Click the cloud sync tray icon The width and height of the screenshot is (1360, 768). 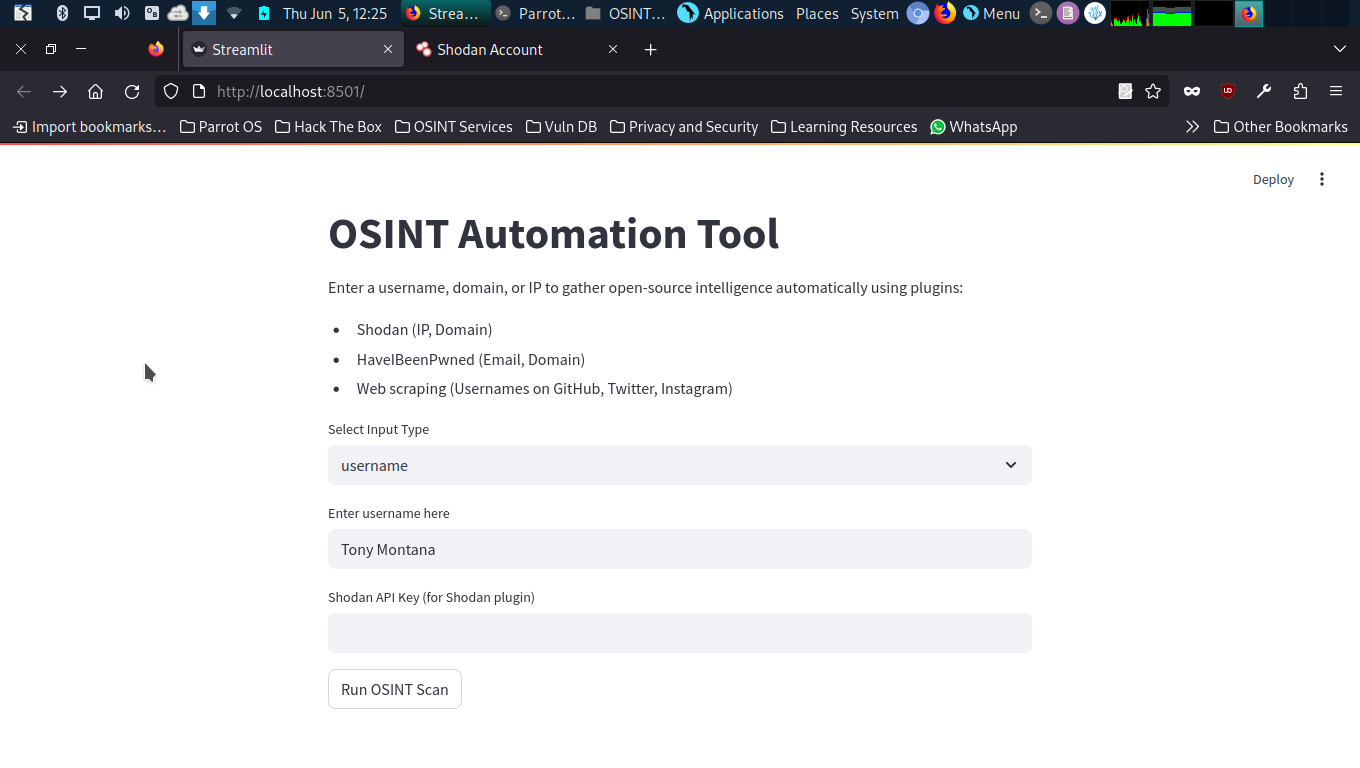pos(178,13)
